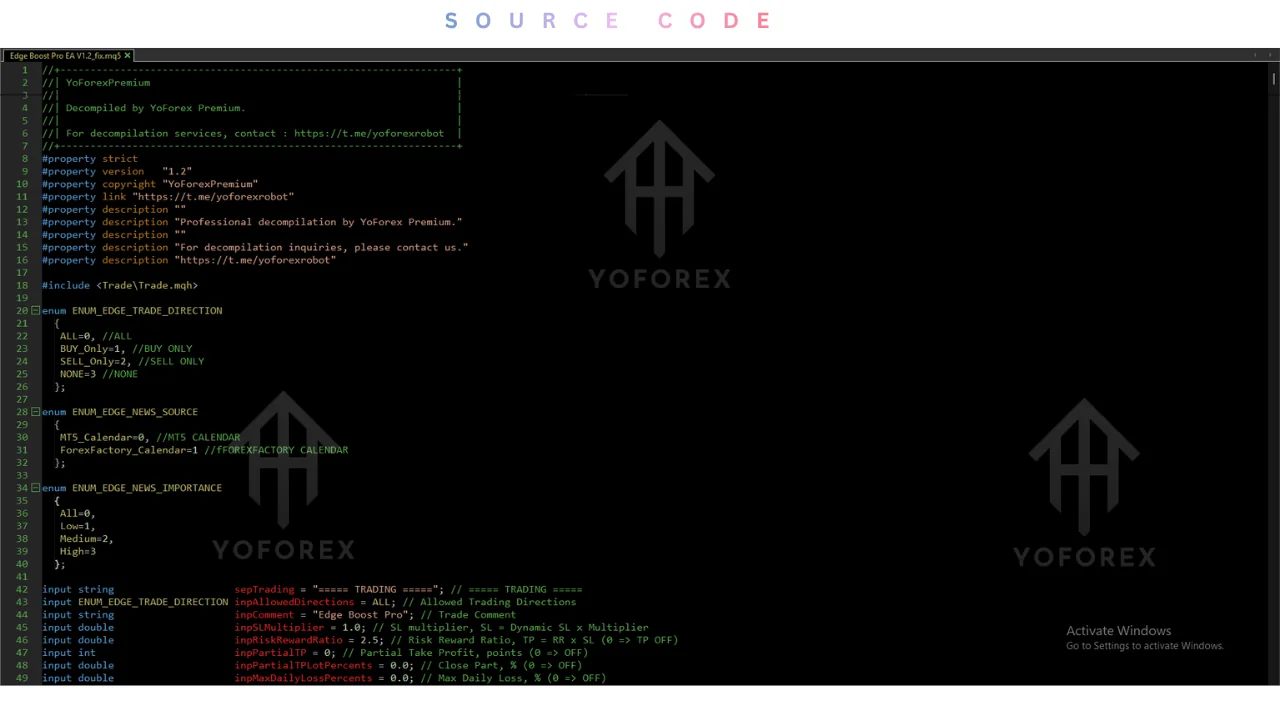This screenshot has width=1280, height=720.
Task: Click the property link "https://t.me/yoforexrobot" string
Action: tap(213, 197)
